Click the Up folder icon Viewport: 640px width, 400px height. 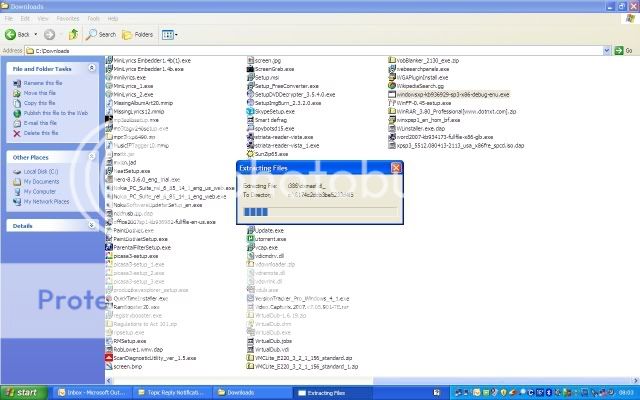tap(75, 34)
